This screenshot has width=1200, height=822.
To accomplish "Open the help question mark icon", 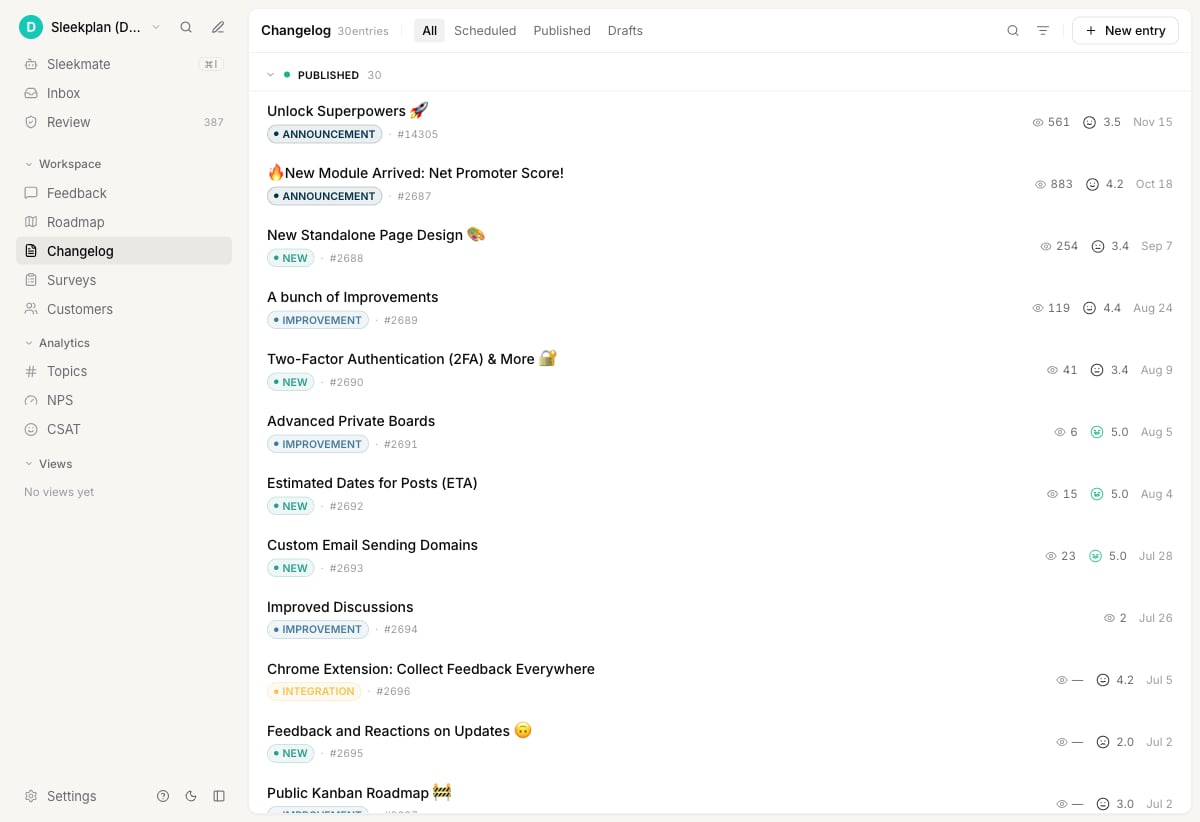I will click(163, 796).
